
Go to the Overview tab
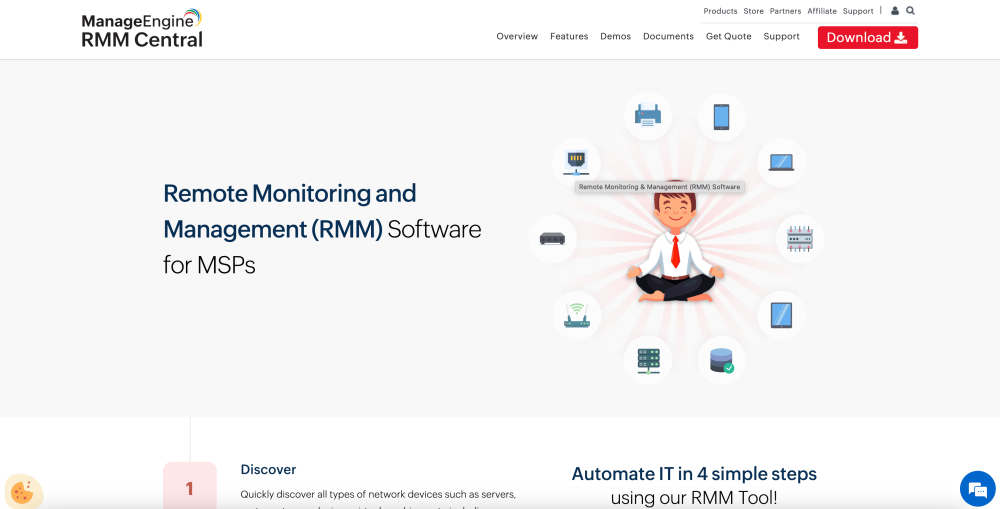click(517, 36)
